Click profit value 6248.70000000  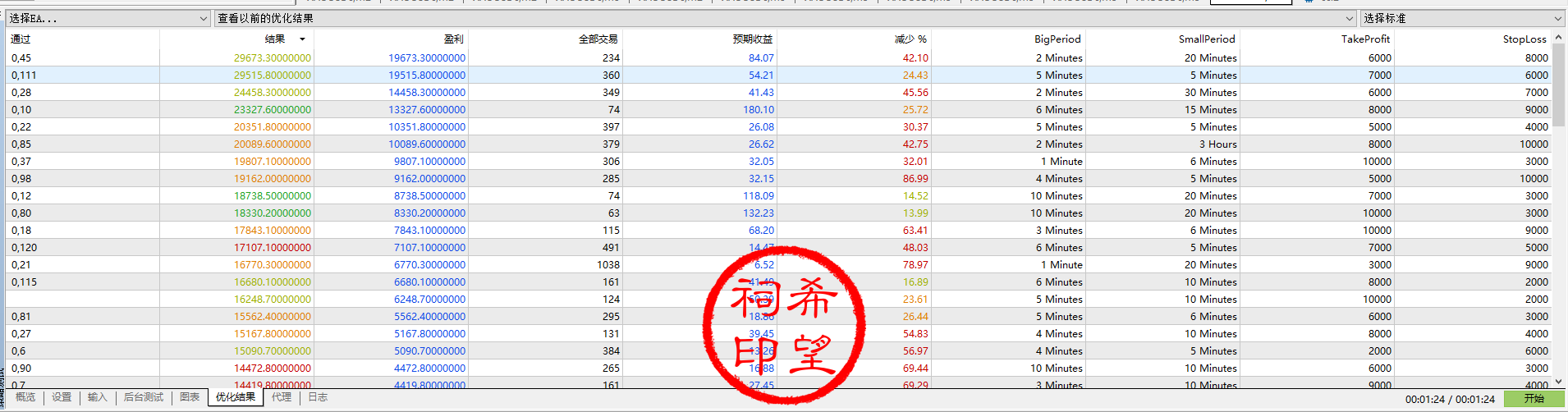coord(429,299)
